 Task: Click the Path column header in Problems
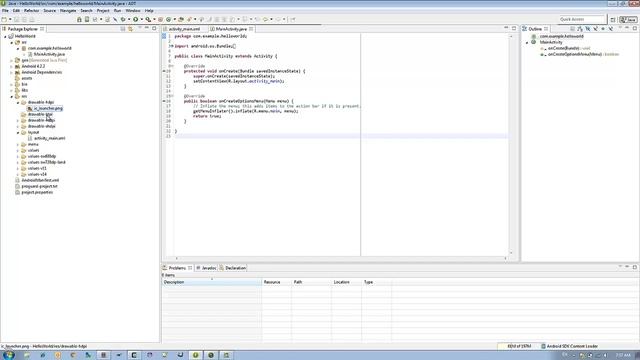pos(311,282)
